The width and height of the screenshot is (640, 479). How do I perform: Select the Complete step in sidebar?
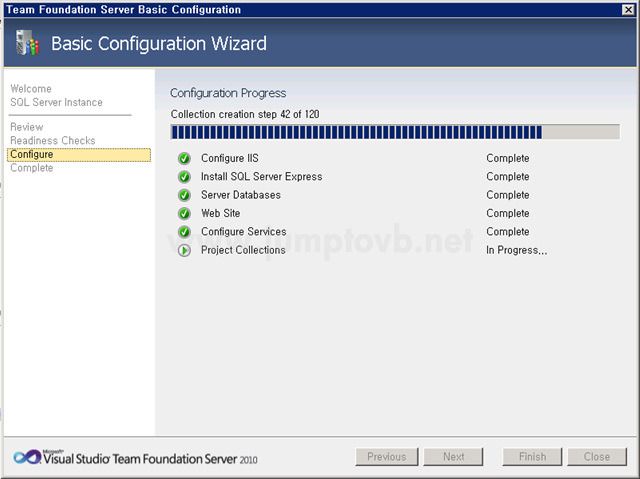tap(31, 168)
